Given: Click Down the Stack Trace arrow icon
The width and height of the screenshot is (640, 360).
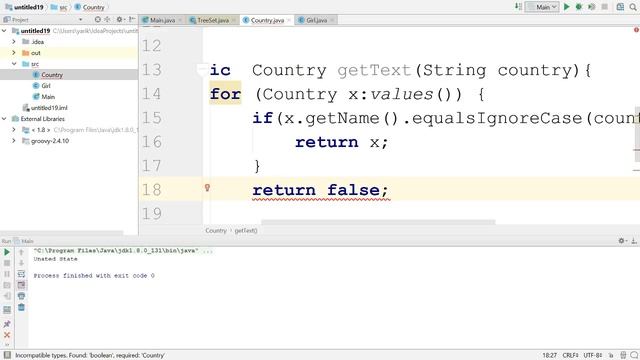Looking at the screenshot, I should pos(21,263).
